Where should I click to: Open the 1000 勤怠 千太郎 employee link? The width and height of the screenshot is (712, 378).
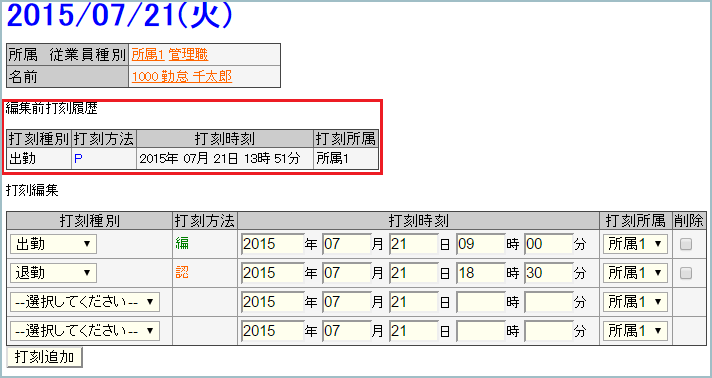pyautogui.click(x=182, y=77)
